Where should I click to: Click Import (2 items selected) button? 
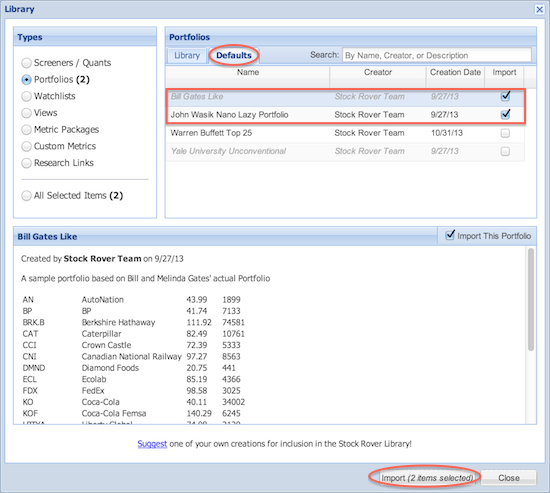coord(427,478)
